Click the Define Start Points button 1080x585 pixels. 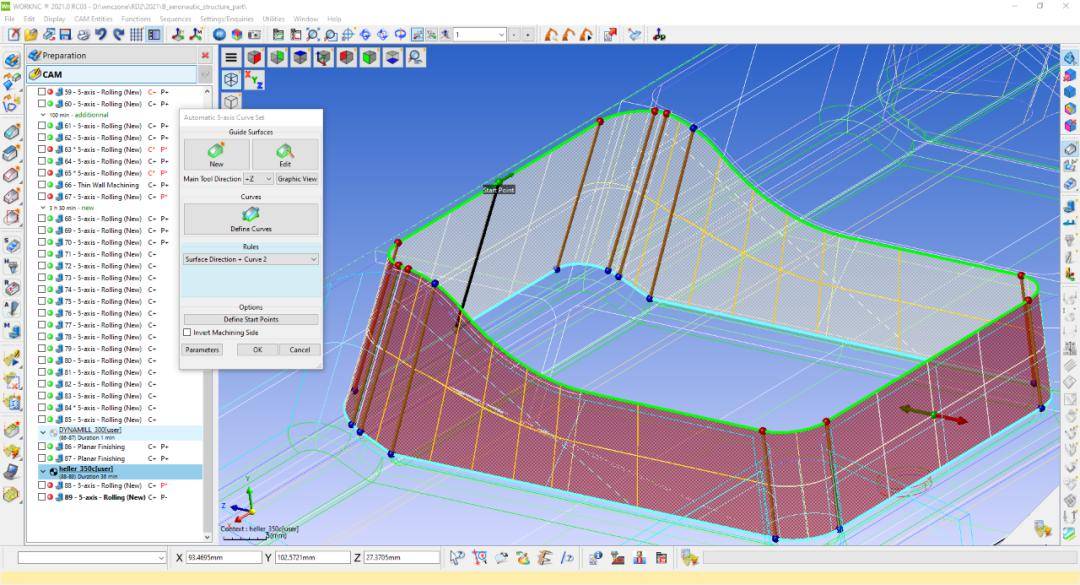pyautogui.click(x=251, y=320)
